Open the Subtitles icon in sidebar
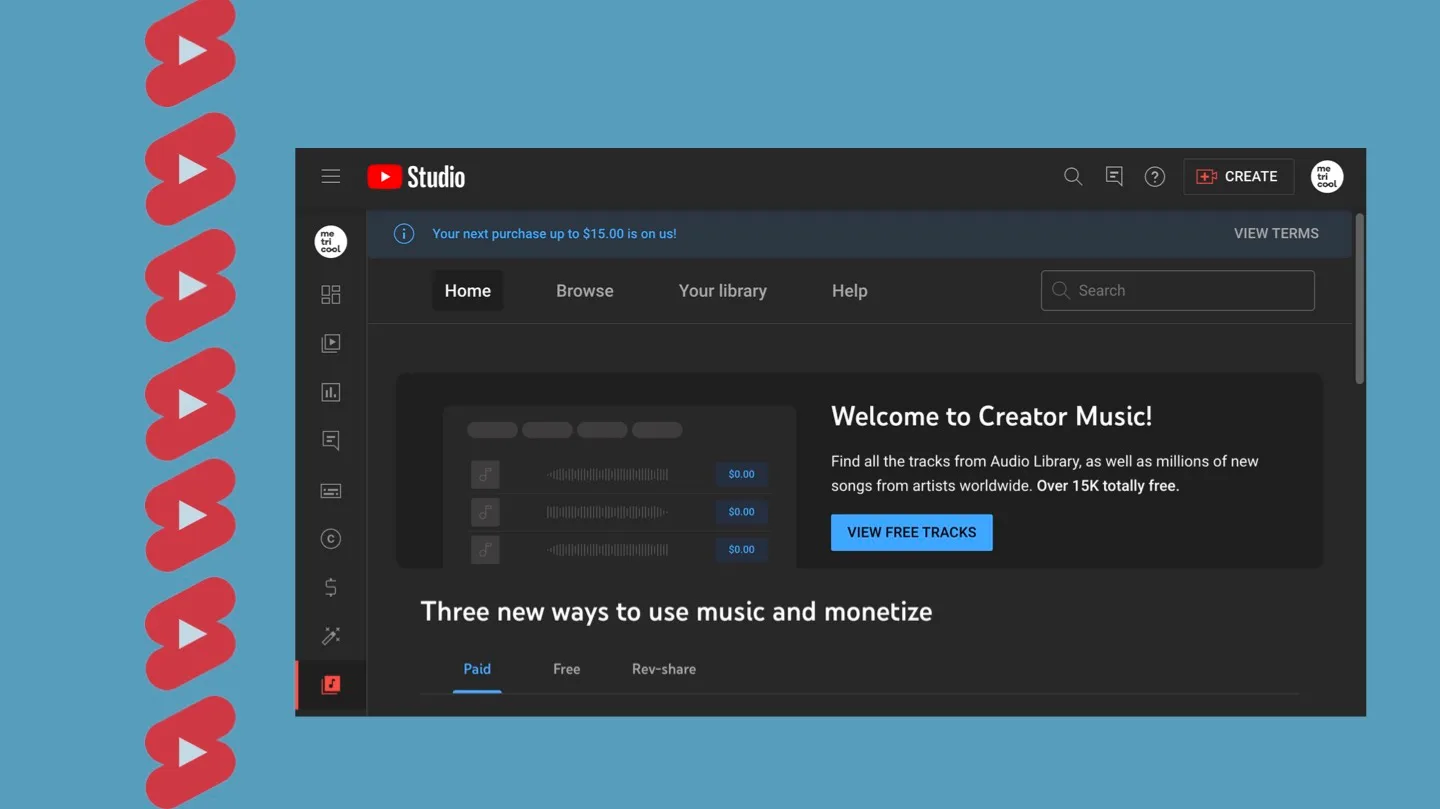Image resolution: width=1440 pixels, height=809 pixels. [x=331, y=491]
